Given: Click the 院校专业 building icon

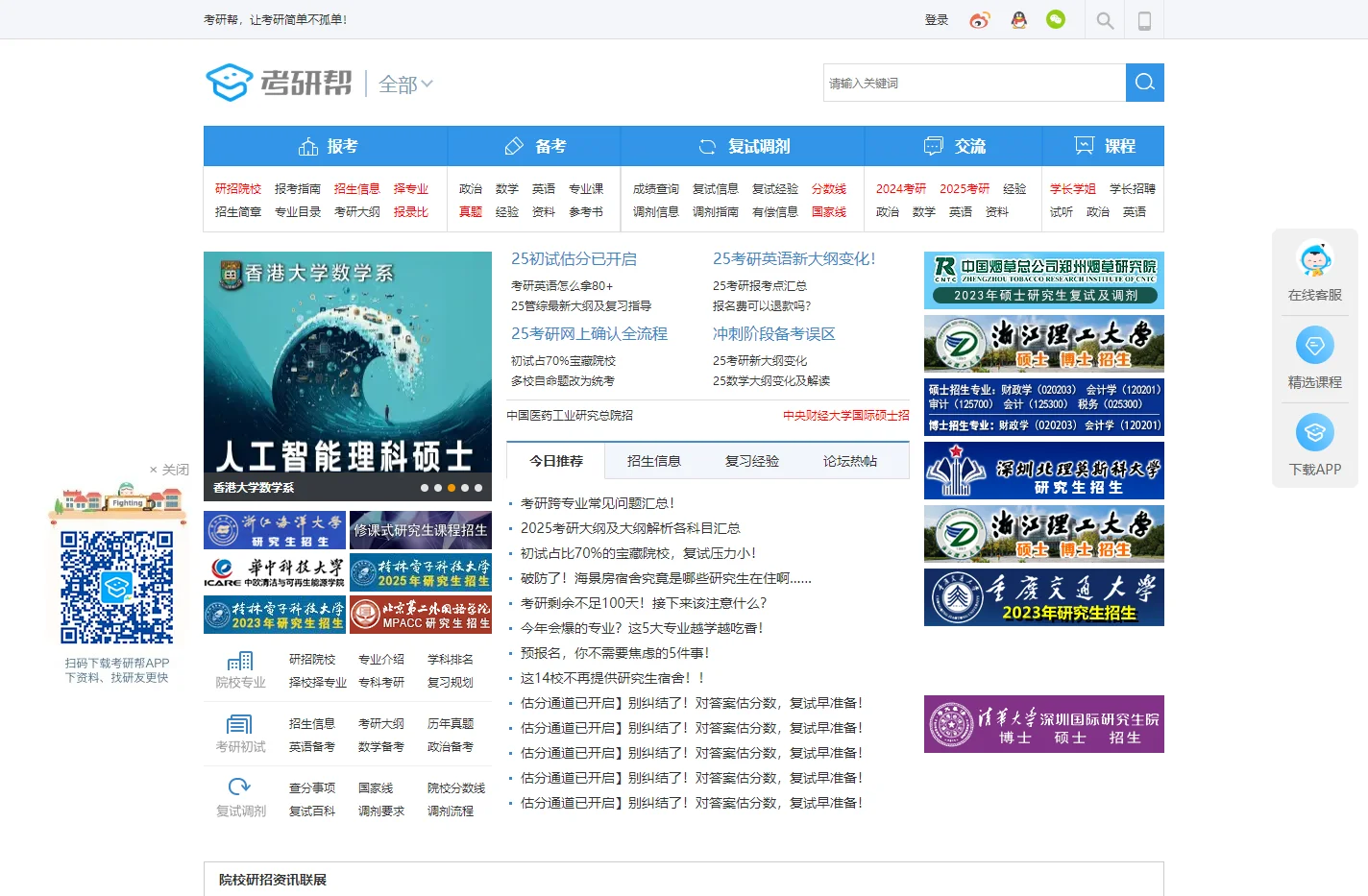Looking at the screenshot, I should 240,661.
